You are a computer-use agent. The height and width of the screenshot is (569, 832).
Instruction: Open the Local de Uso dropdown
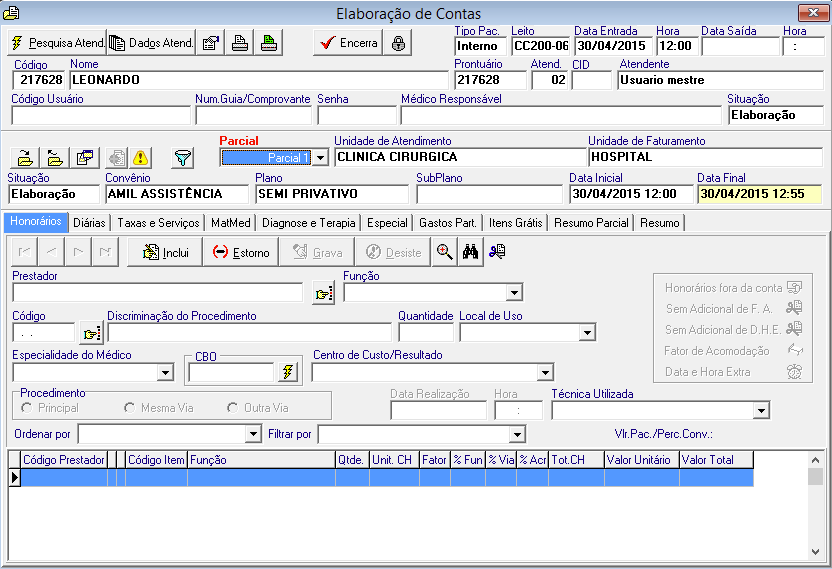click(x=586, y=333)
